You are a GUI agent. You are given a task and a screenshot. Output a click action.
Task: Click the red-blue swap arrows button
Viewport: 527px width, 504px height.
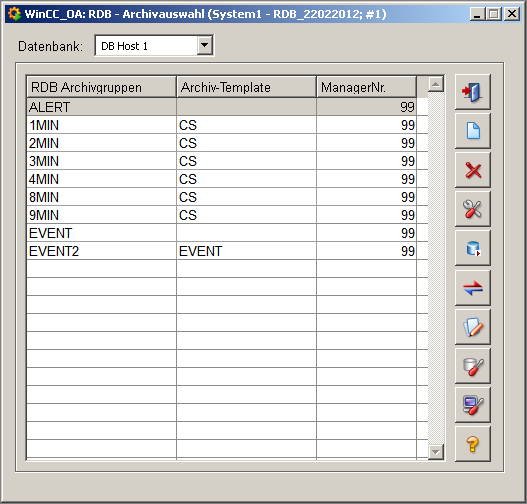473,288
